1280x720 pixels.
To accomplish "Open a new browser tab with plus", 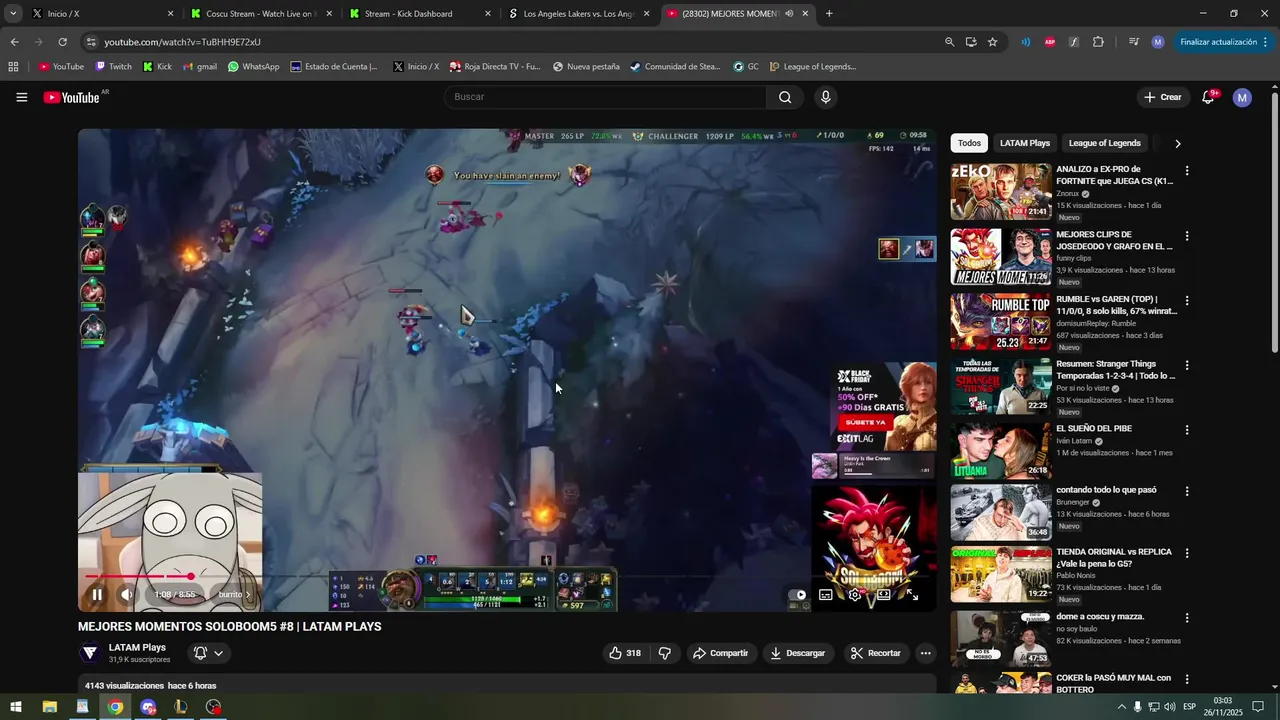I will (829, 14).
